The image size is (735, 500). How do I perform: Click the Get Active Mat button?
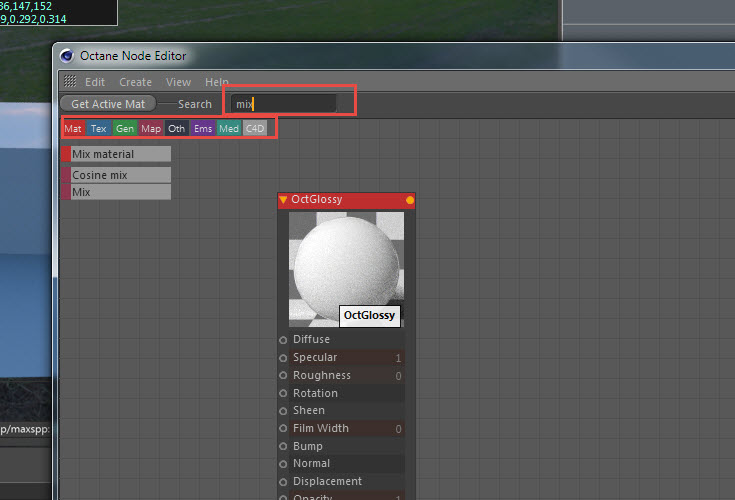coord(108,104)
